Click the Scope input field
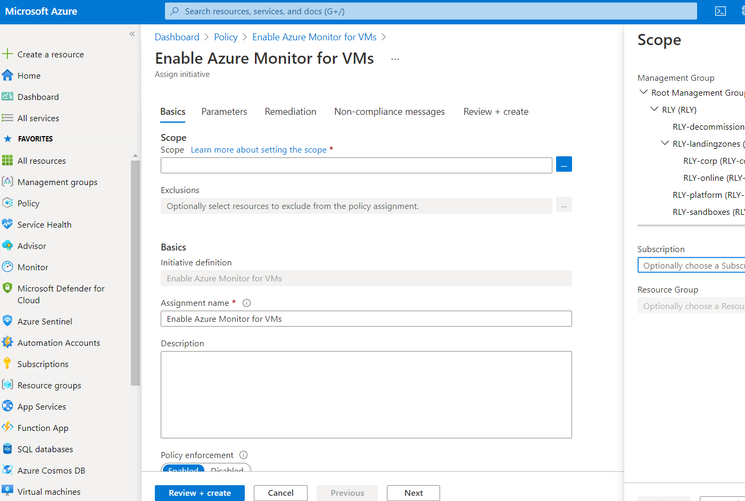 click(356, 165)
